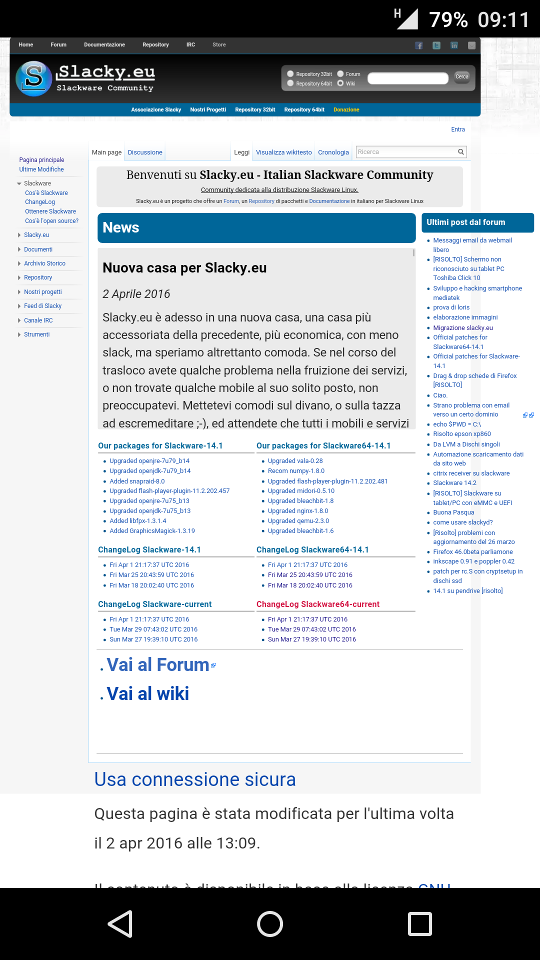Open the red ChangeLog Slackware64-current heading
This screenshot has width=540, height=960.
318,604
